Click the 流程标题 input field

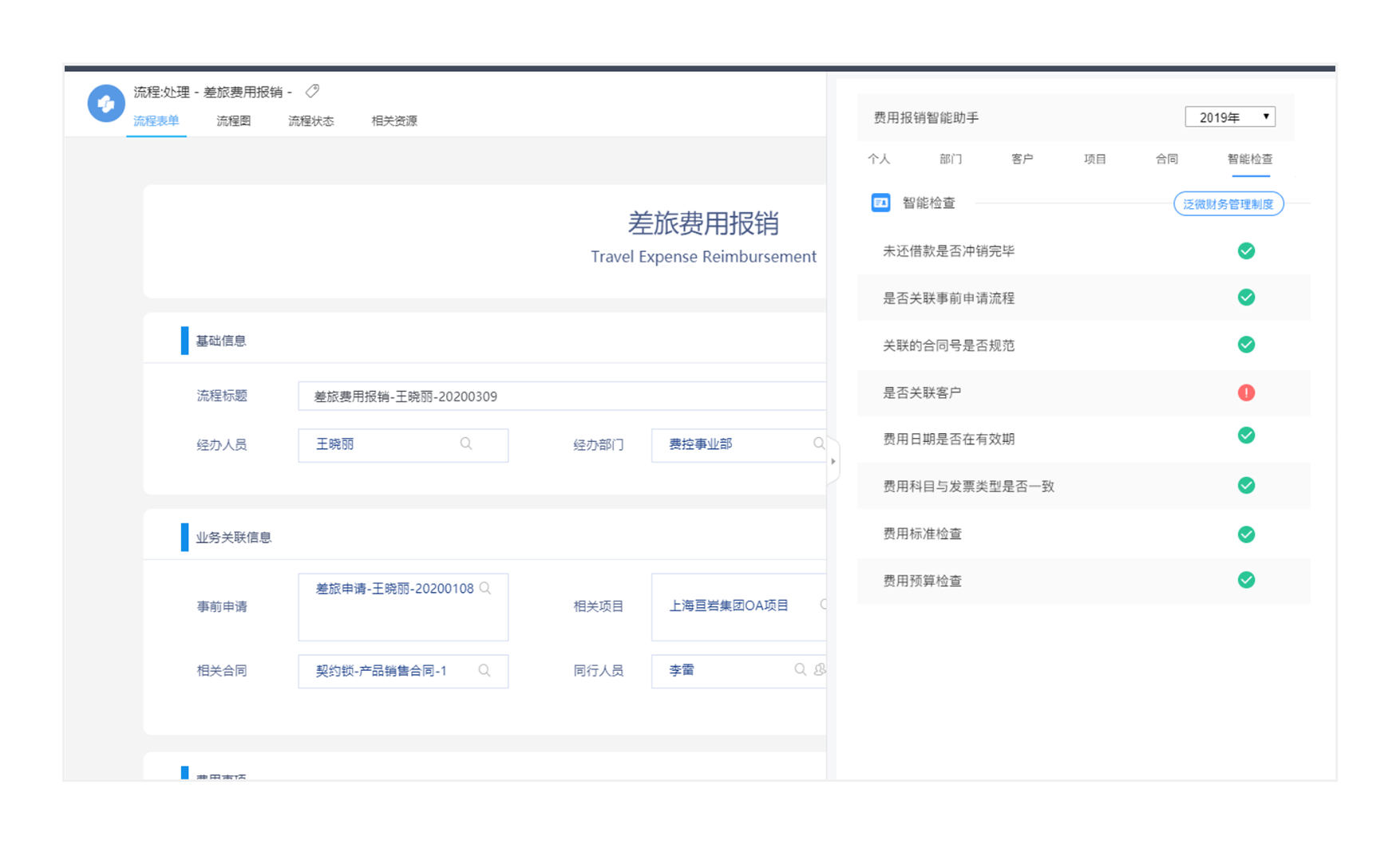point(559,396)
